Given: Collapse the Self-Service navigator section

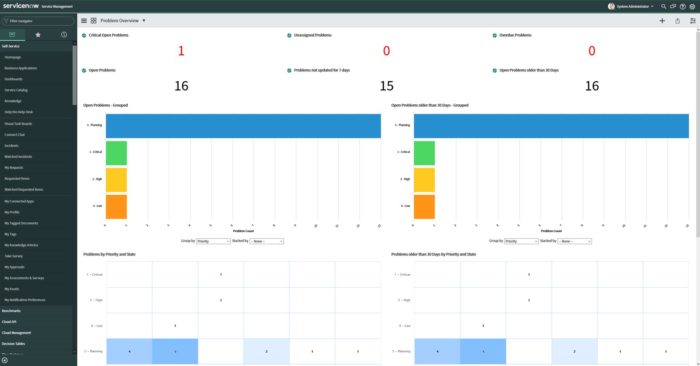Looking at the screenshot, I should click(11, 46).
